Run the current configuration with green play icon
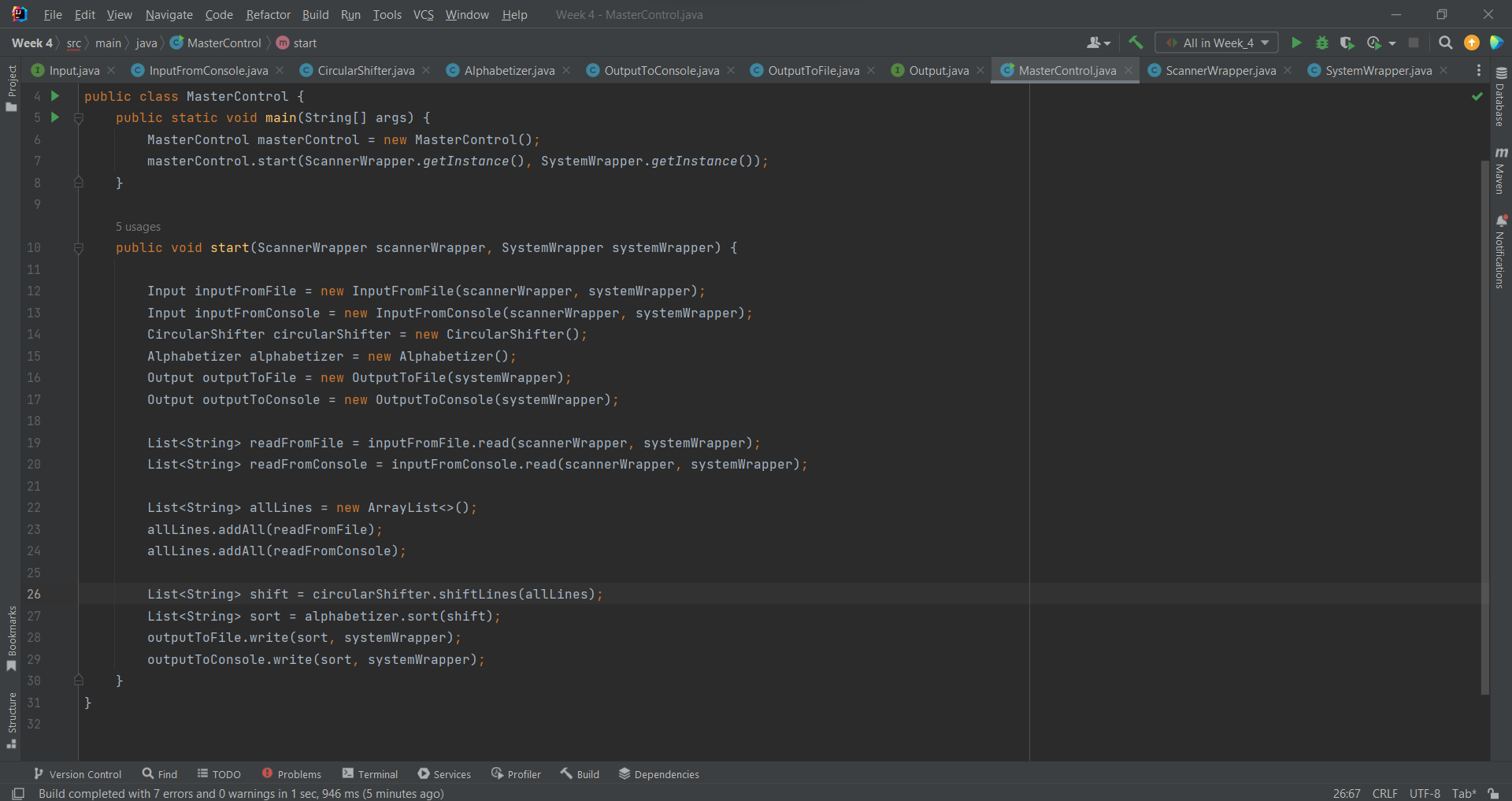Screen dimensions: 1512x801 [1296, 43]
